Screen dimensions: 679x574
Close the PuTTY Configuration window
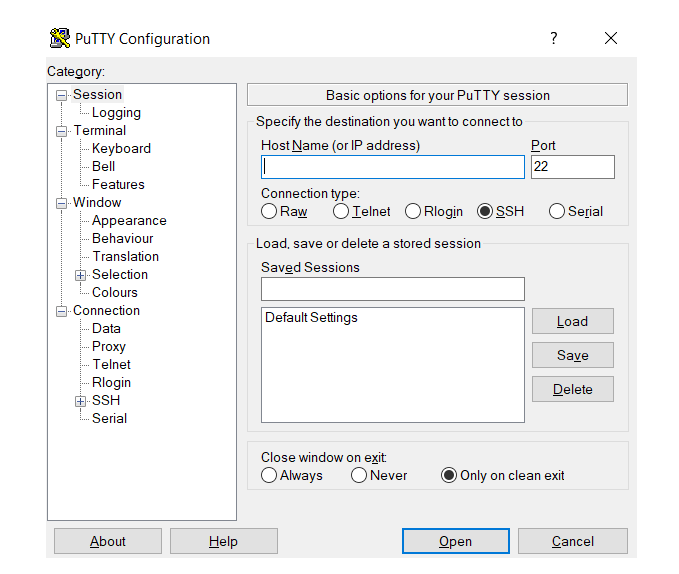(611, 38)
